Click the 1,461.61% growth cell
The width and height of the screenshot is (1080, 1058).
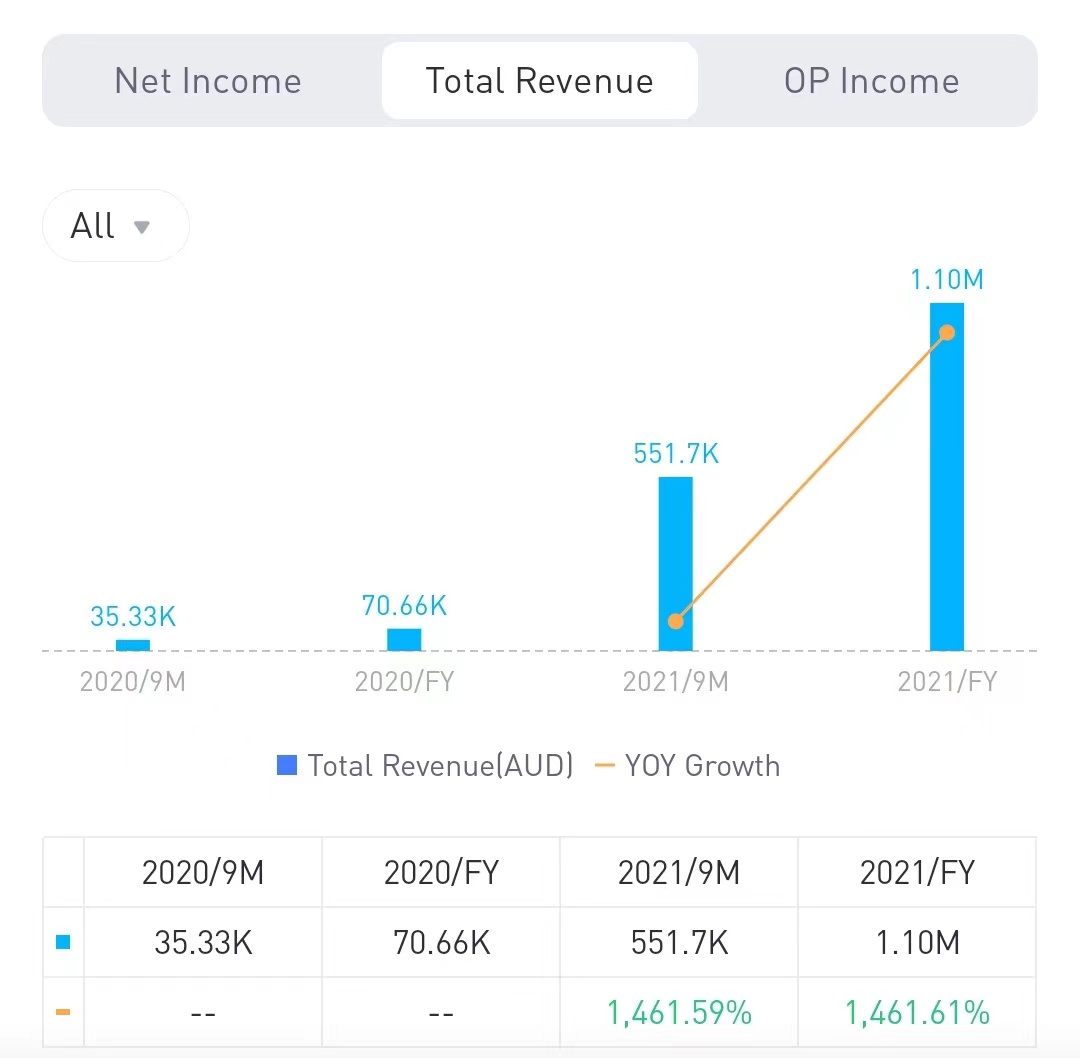pos(917,1012)
